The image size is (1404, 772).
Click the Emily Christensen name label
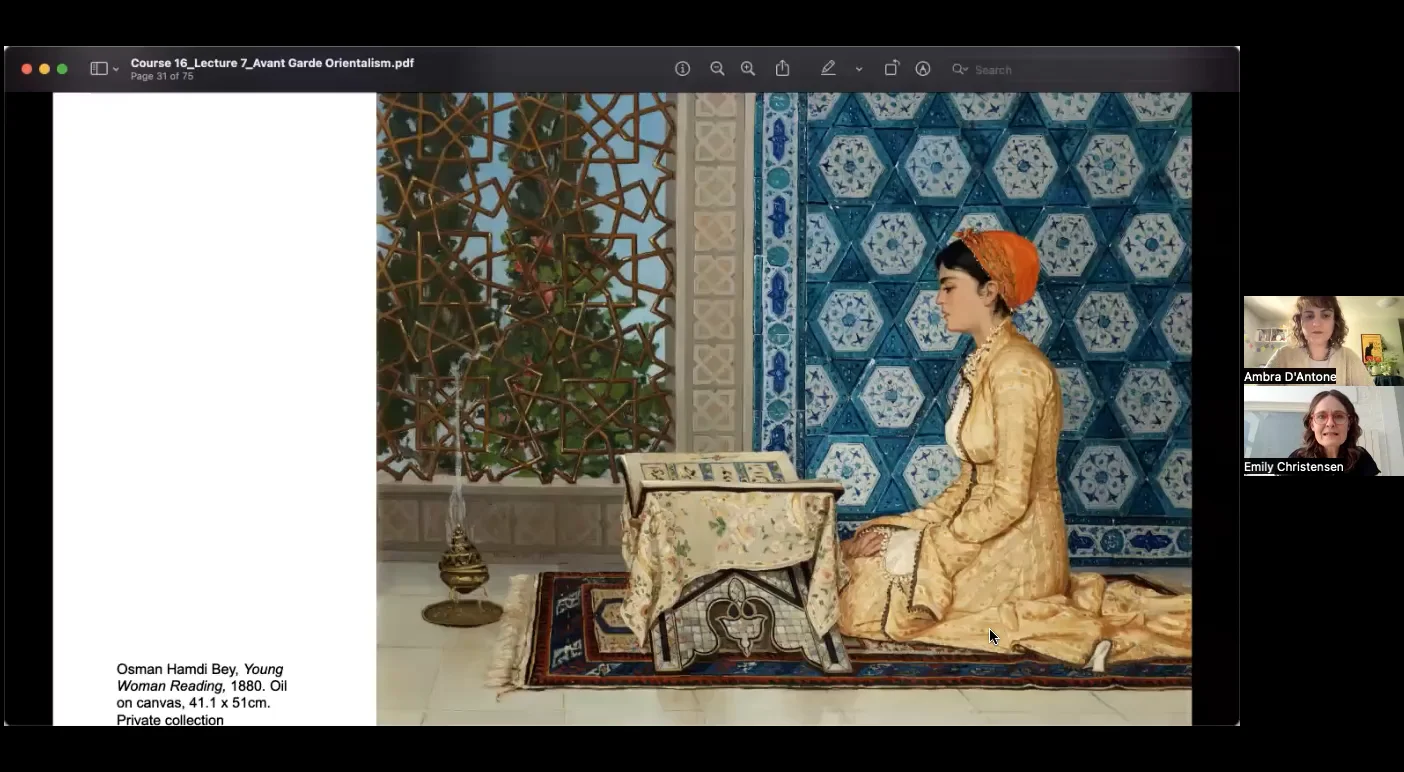[x=1294, y=467]
